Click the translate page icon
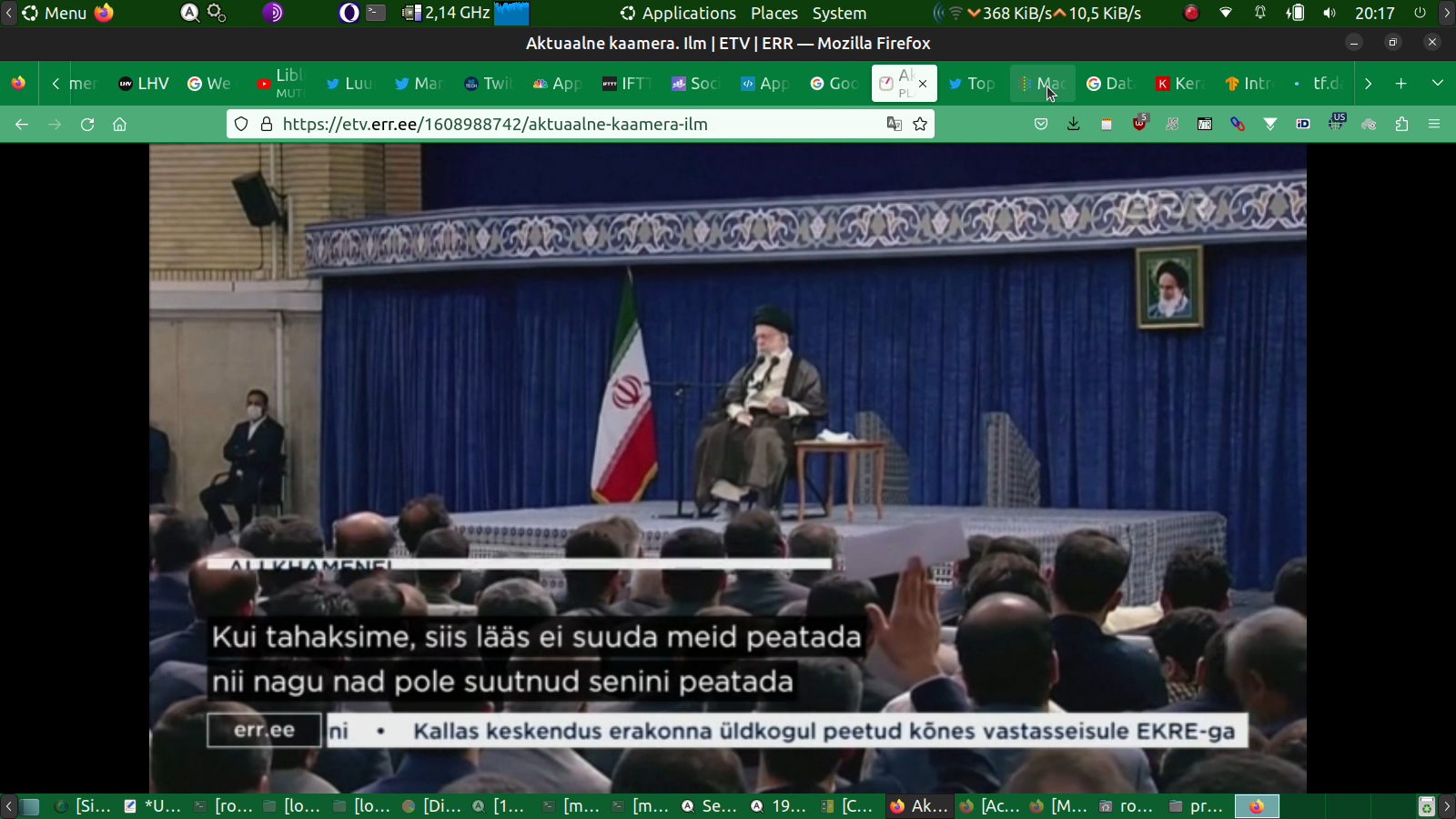 [894, 125]
